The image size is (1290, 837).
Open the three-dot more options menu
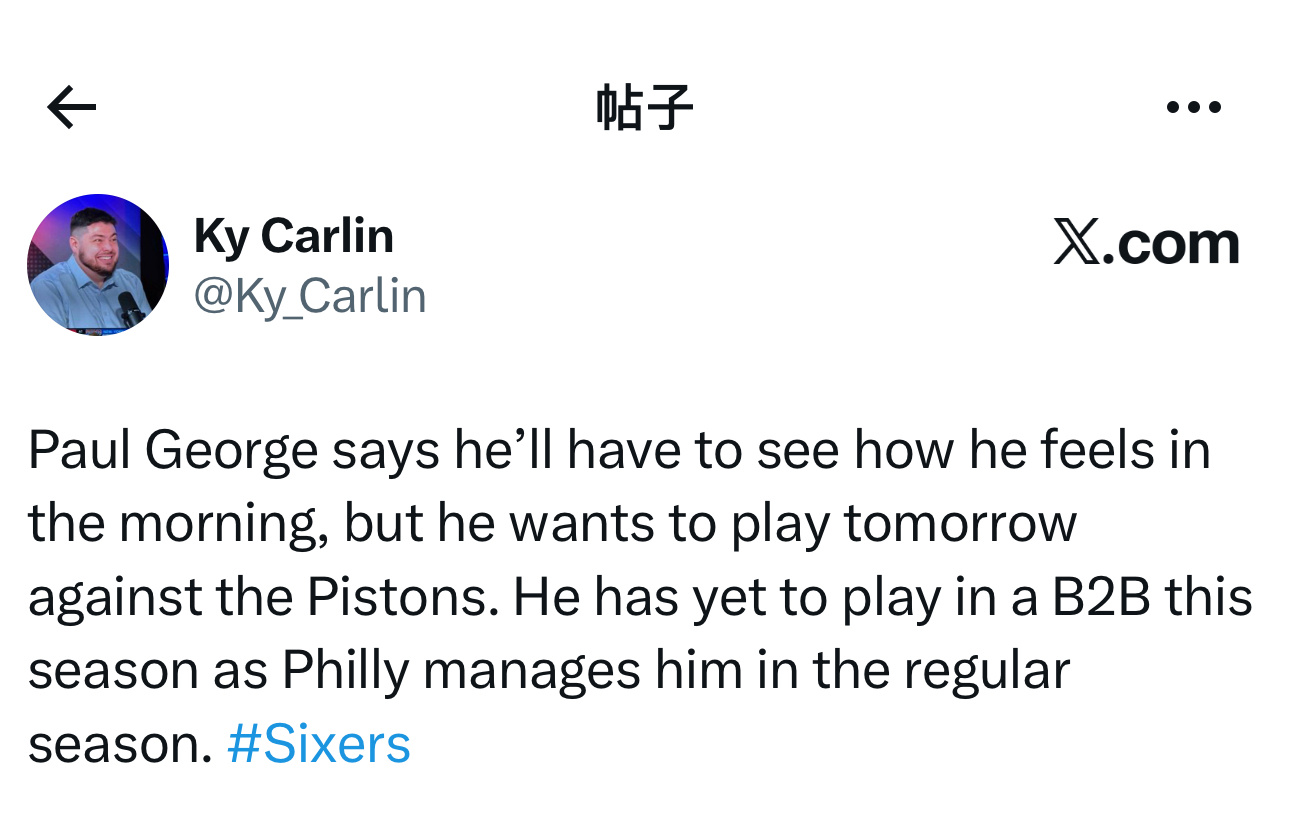[1194, 107]
